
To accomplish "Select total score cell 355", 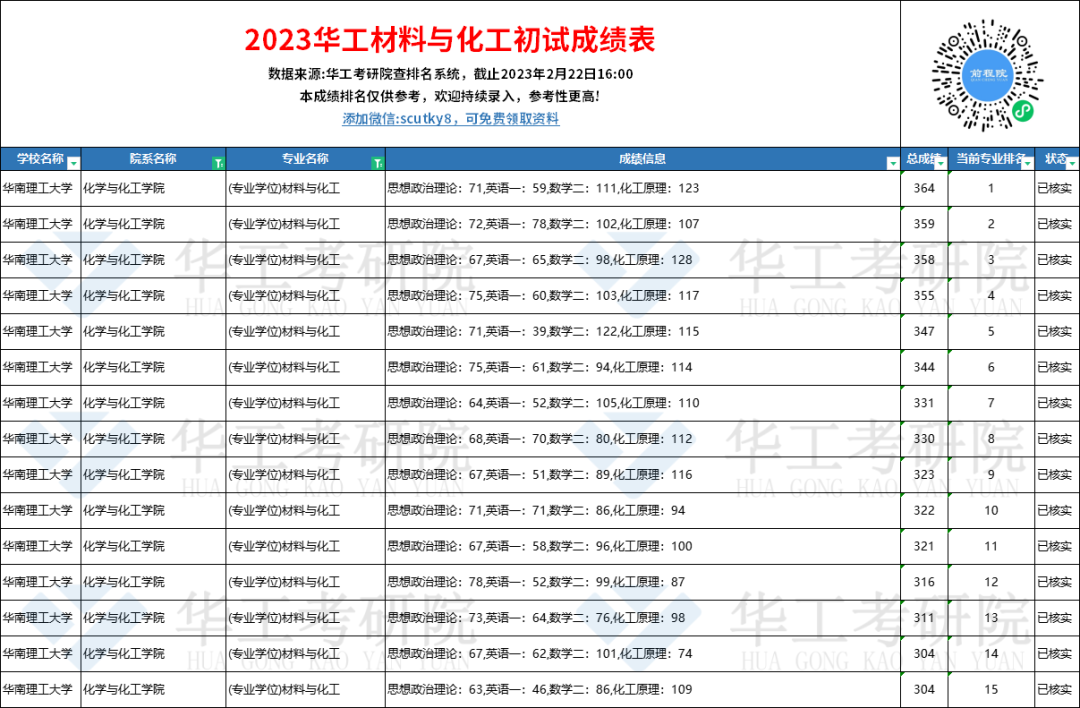I will click(924, 295).
